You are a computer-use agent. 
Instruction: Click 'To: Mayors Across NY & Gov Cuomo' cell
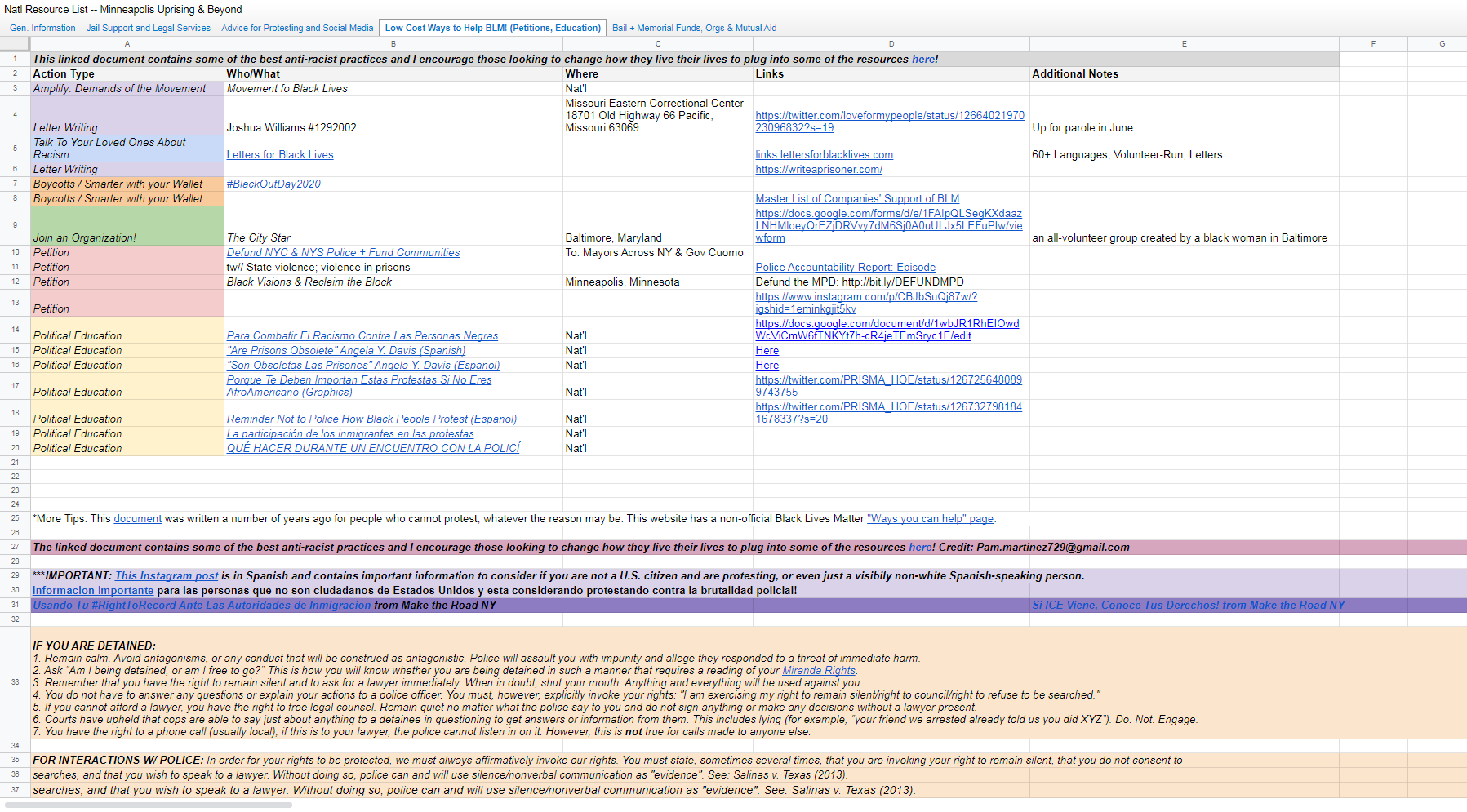coord(658,253)
